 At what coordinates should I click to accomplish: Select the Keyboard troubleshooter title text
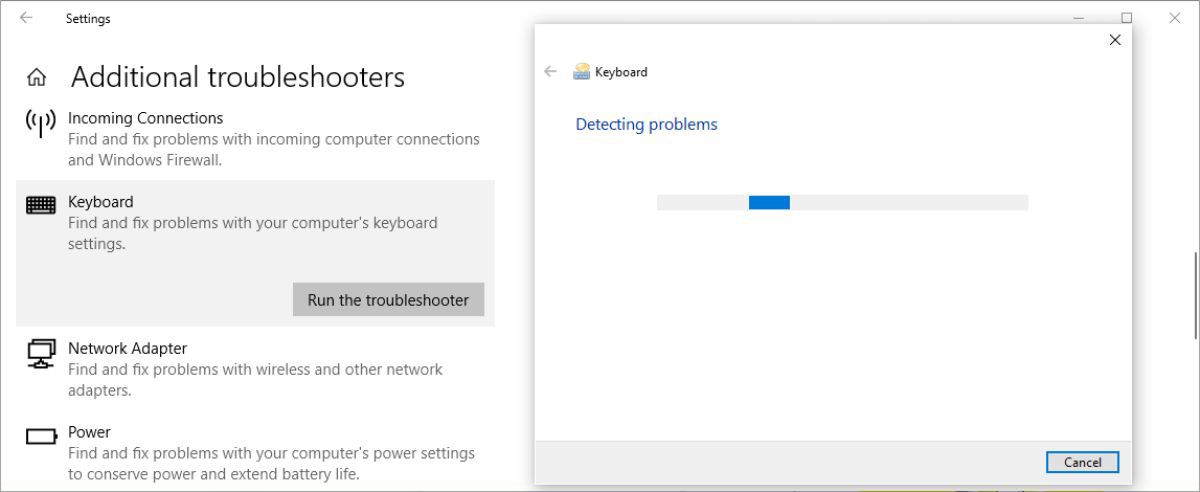[x=100, y=202]
